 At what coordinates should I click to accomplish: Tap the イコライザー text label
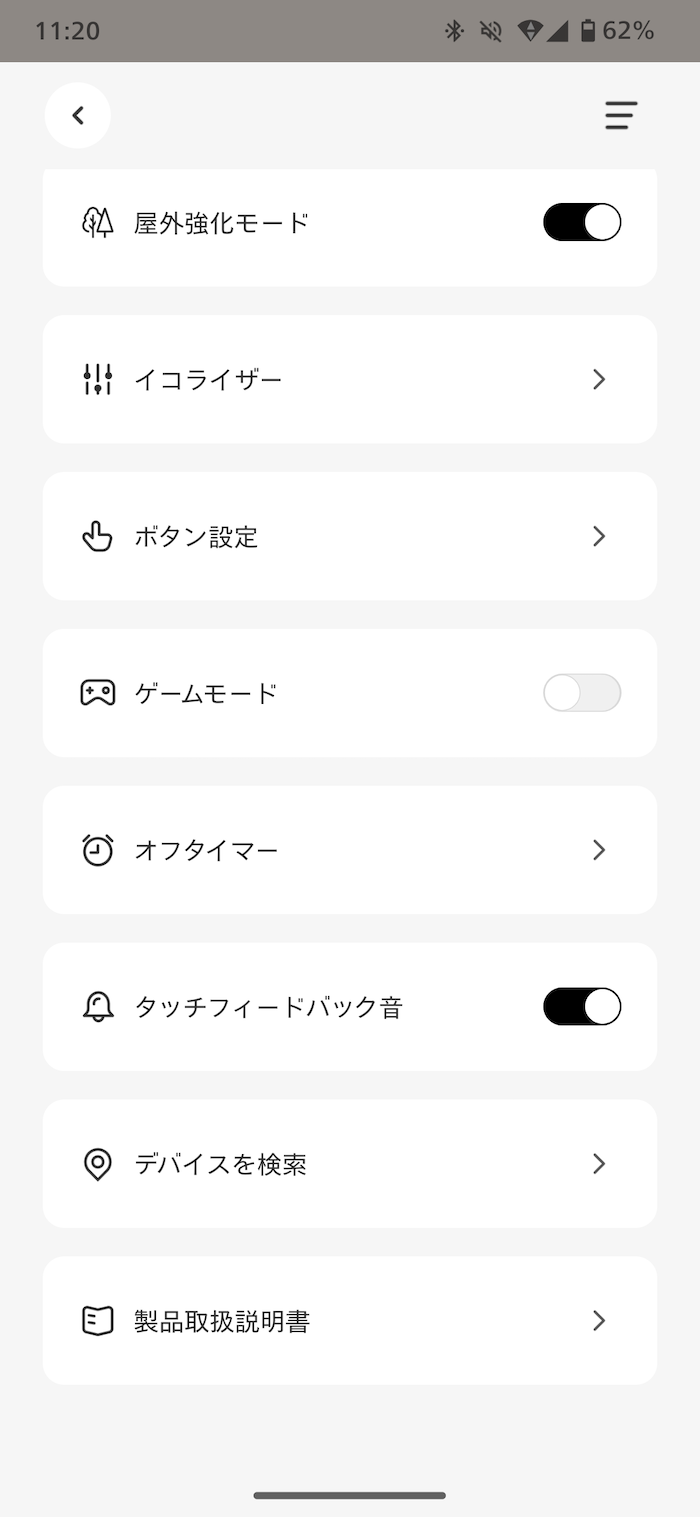pos(208,379)
